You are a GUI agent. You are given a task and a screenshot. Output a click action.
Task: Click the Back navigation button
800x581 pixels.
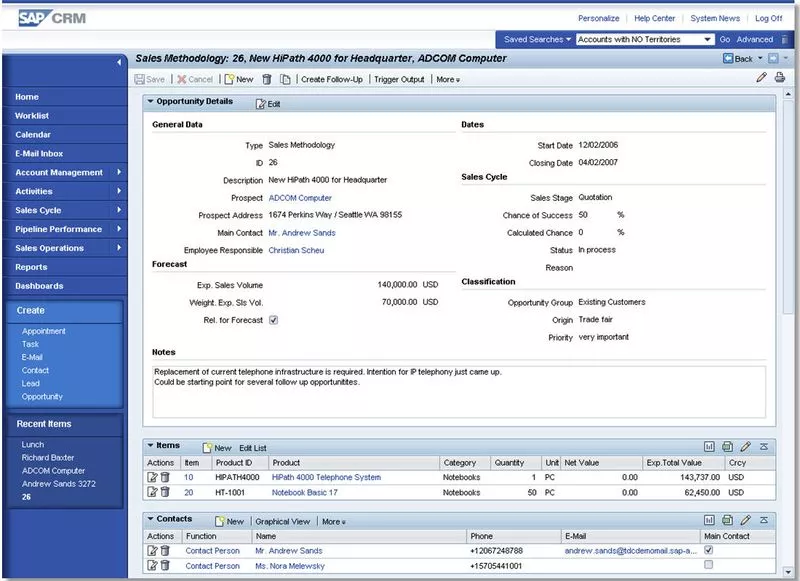(738, 59)
